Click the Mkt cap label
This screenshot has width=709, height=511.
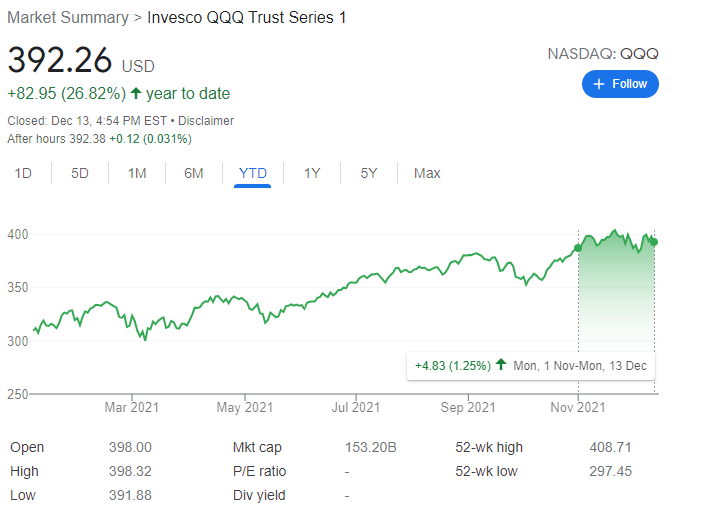[254, 447]
